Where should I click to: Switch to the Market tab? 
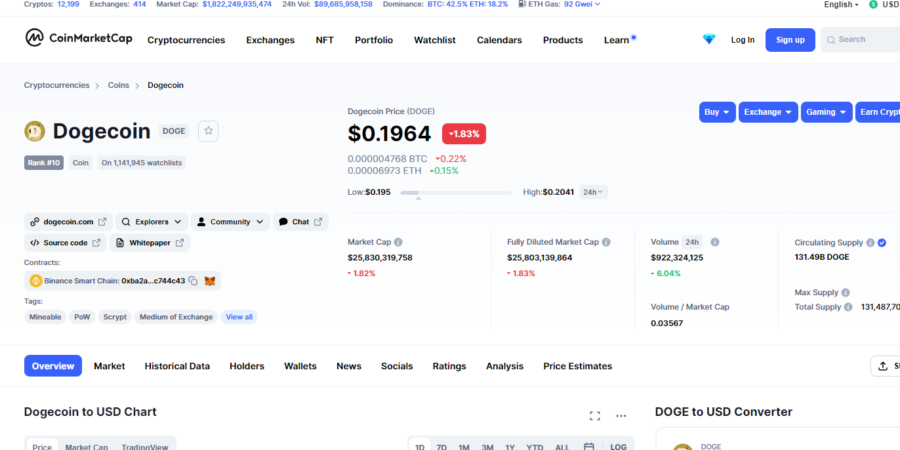(109, 366)
